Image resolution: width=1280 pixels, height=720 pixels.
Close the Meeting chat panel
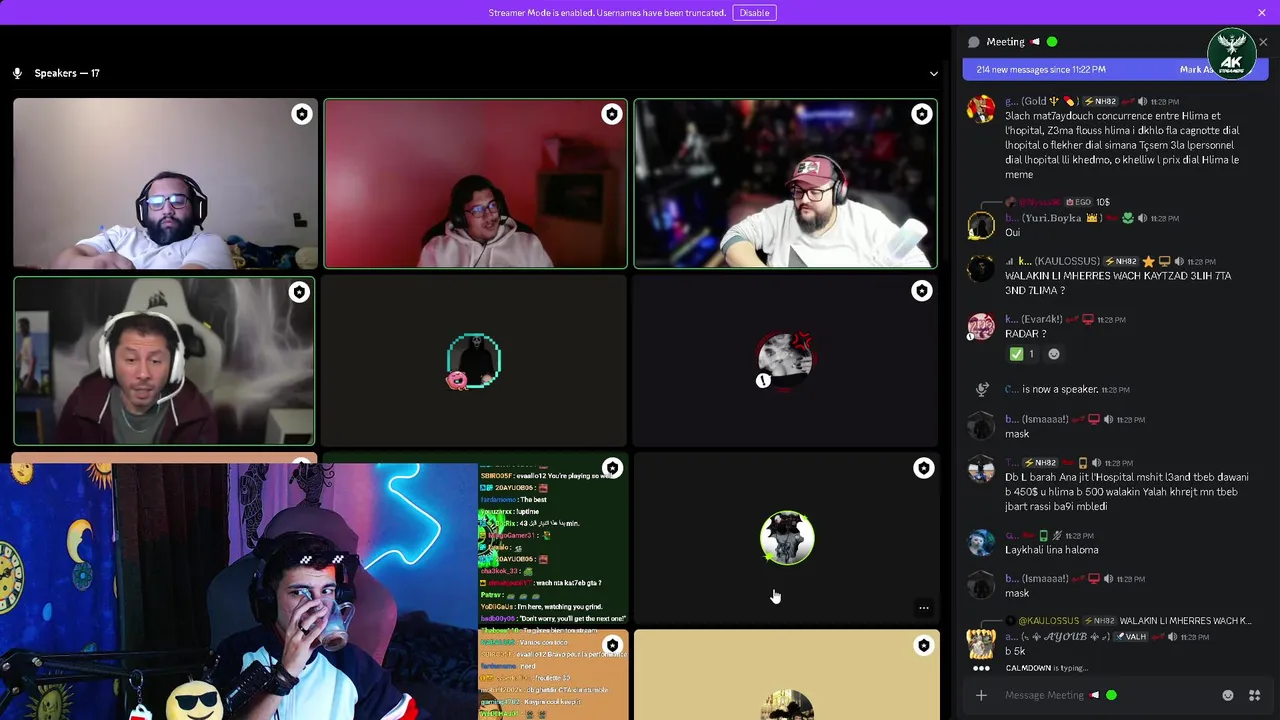1263,42
